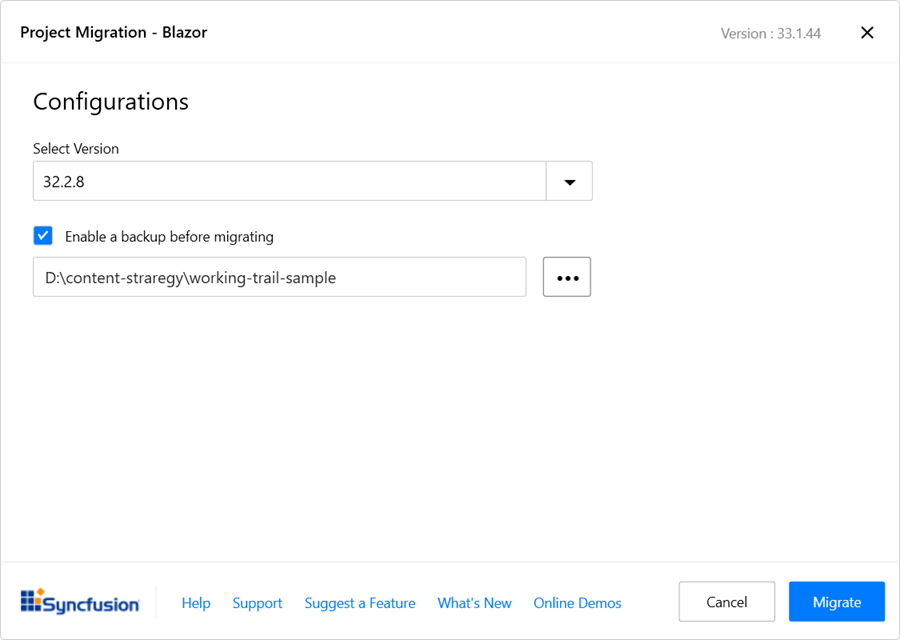The image size is (900, 640).
Task: Browse Online Demos
Action: (x=577, y=603)
